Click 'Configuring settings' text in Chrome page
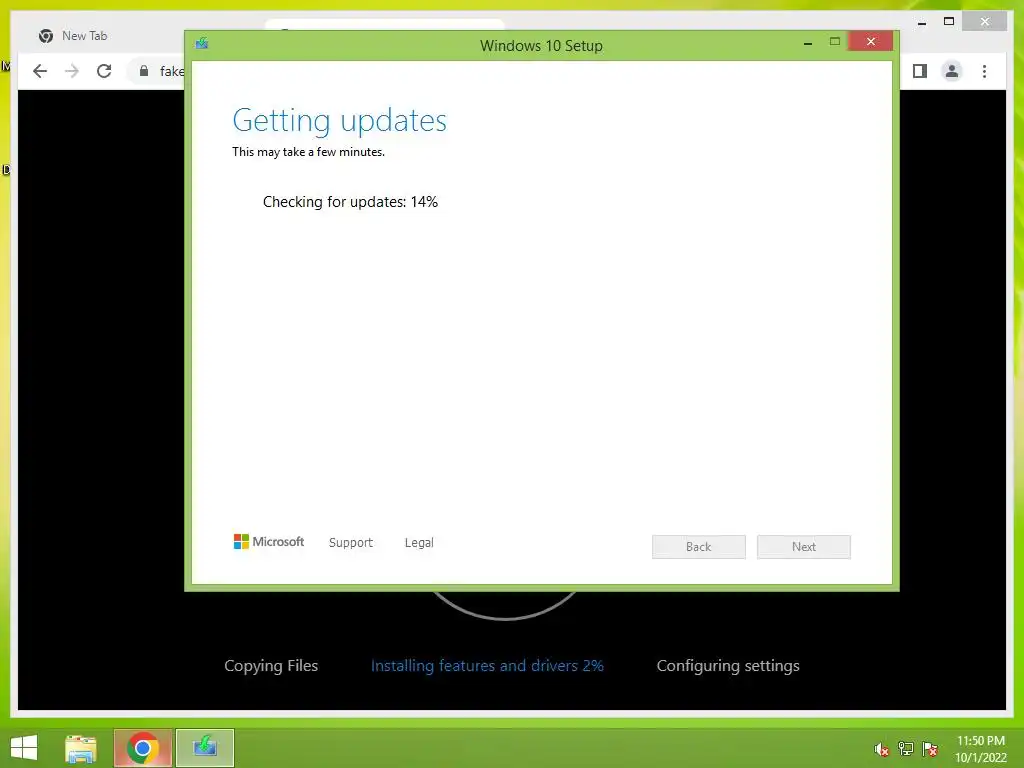This screenshot has height=768, width=1024. (728, 665)
